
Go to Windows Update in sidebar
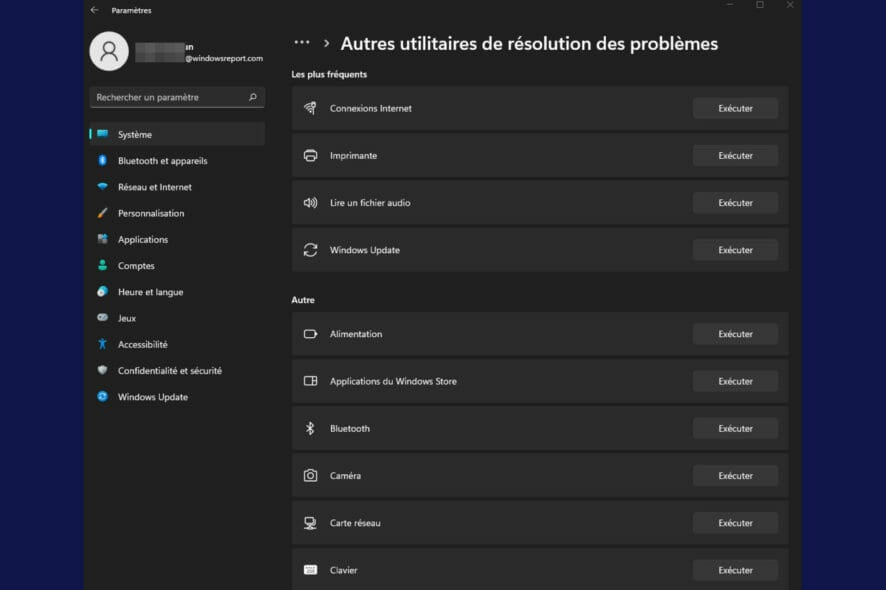(x=177, y=397)
